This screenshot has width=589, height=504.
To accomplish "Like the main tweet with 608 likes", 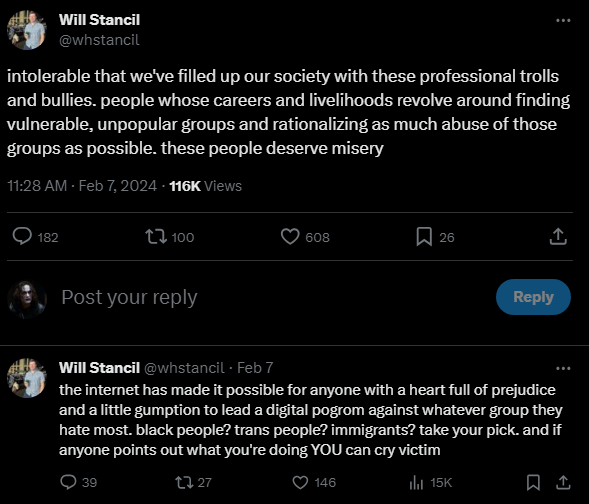I will 290,237.
